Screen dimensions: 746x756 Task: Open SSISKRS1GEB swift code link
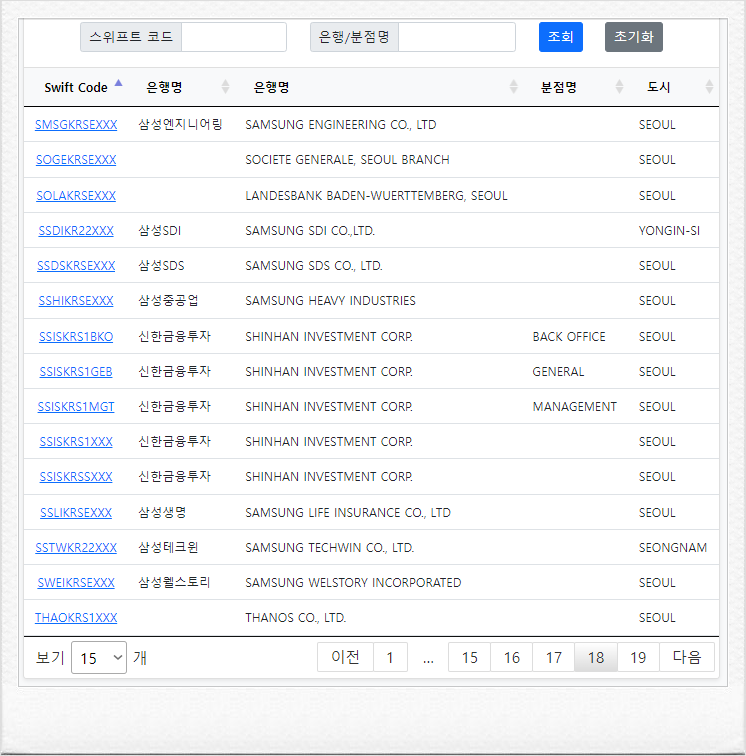tap(76, 372)
